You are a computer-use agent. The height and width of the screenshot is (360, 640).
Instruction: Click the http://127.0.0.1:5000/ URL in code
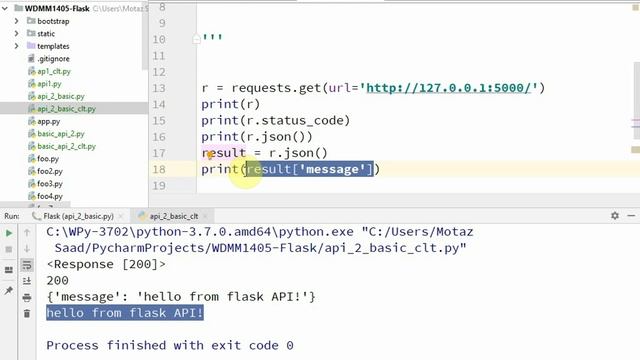coord(449,88)
